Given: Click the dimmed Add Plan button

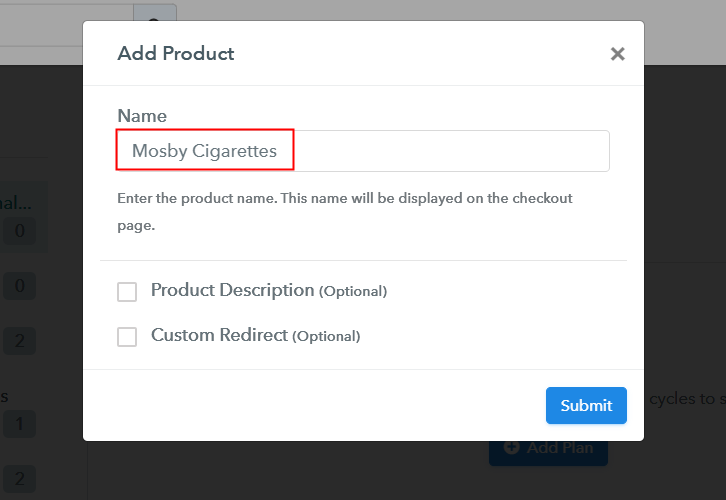Looking at the screenshot, I should 548,447.
